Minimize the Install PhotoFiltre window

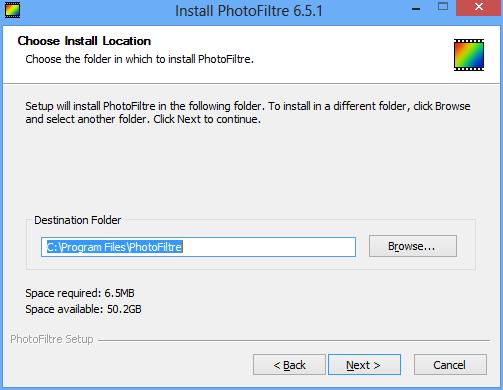pyautogui.click(x=416, y=9)
